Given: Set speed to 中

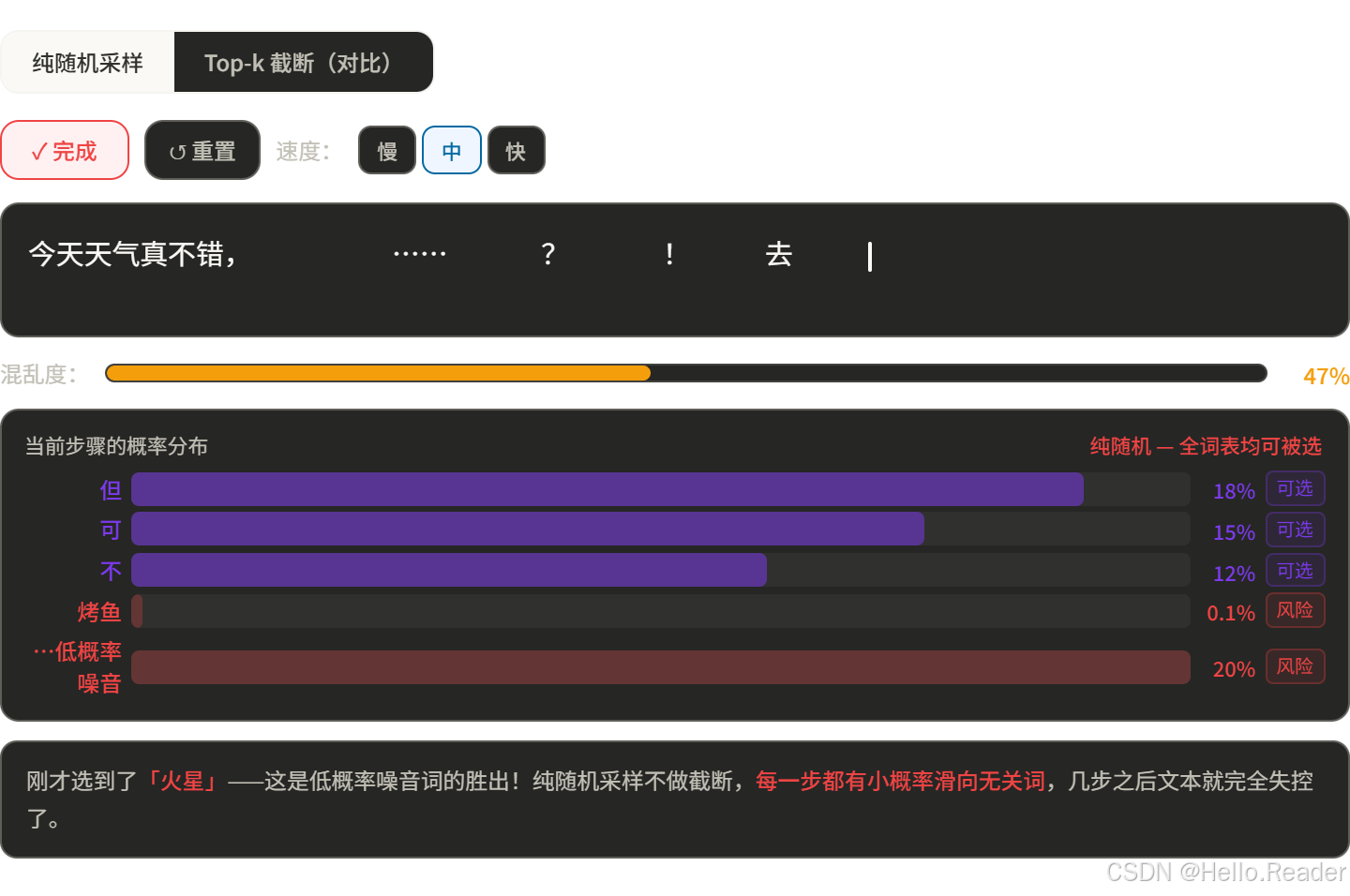Looking at the screenshot, I should [452, 151].
